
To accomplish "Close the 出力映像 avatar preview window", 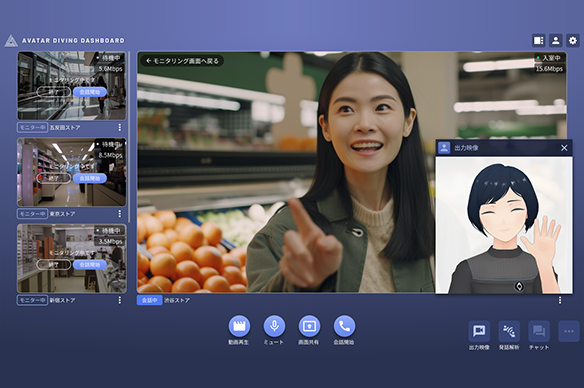I will pyautogui.click(x=564, y=148).
